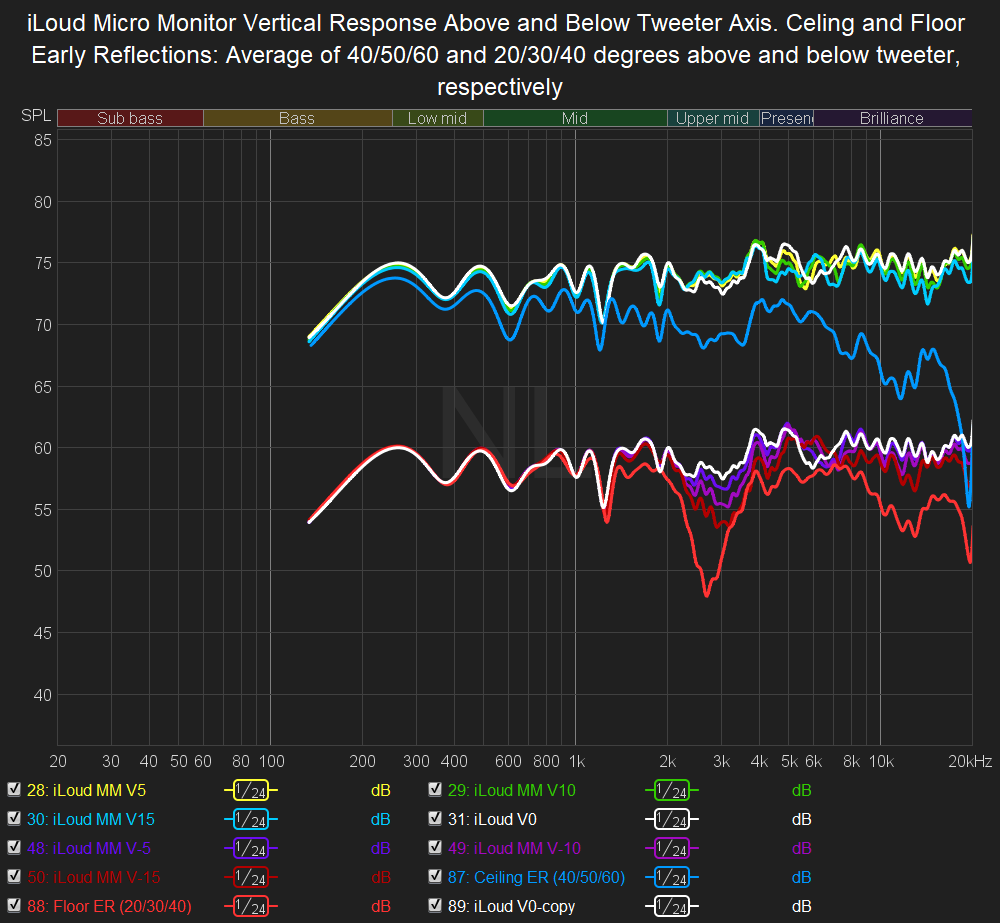Click the 20kHz label on frequency axis
The height and width of the screenshot is (923, 1000).
click(x=970, y=761)
